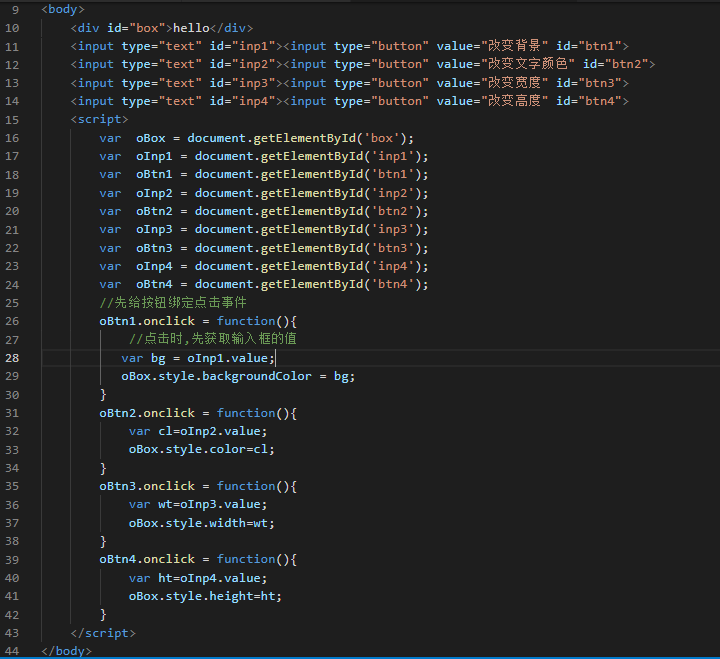Click oBtn1.onclick assignment
This screenshot has height=659, width=720.
[198, 321]
